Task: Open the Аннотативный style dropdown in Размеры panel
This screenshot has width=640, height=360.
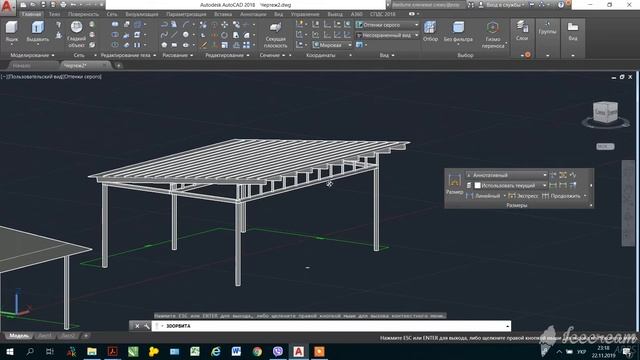Action: point(506,175)
